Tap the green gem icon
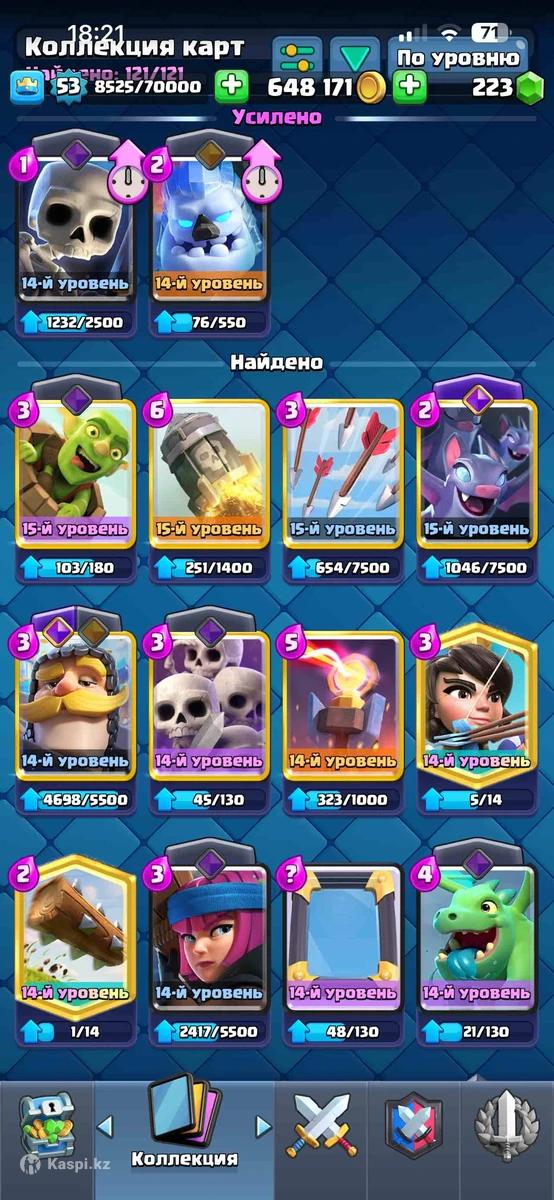554x1200 pixels. pyautogui.click(x=531, y=87)
